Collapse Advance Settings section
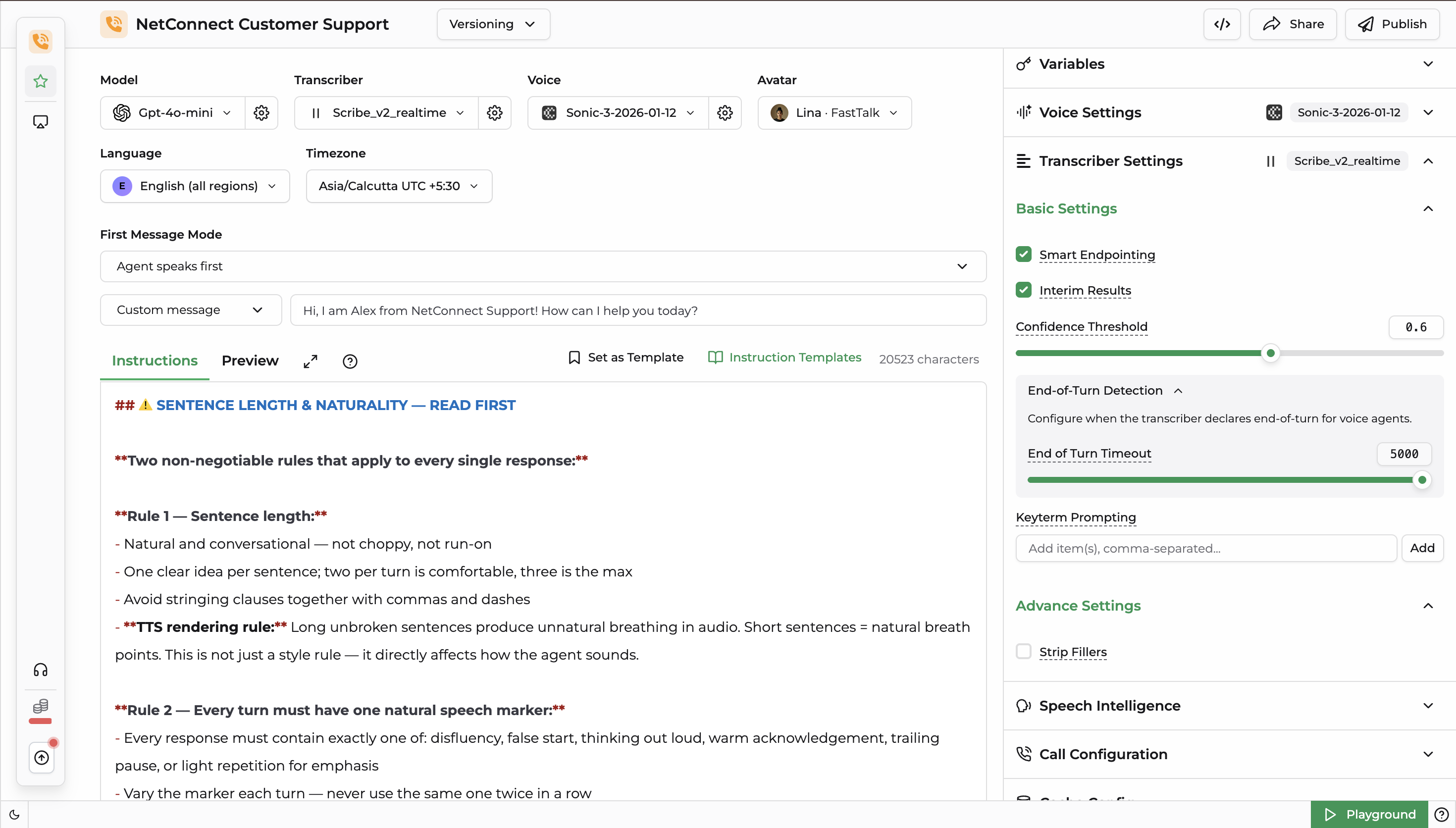Screen dimensions: 1456x828 pos(1428,606)
